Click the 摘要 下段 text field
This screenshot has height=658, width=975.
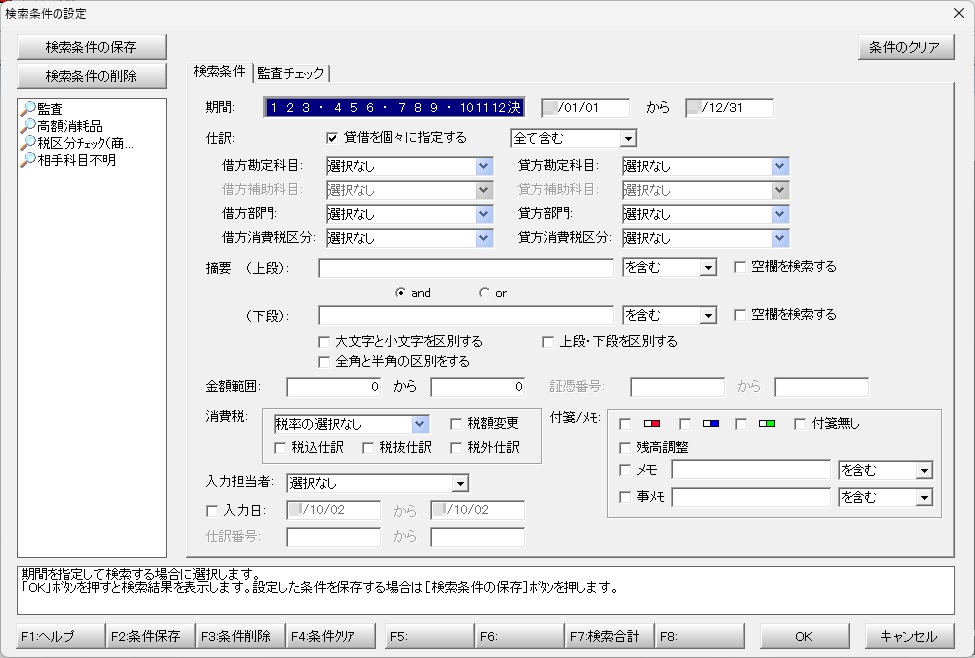tap(466, 316)
